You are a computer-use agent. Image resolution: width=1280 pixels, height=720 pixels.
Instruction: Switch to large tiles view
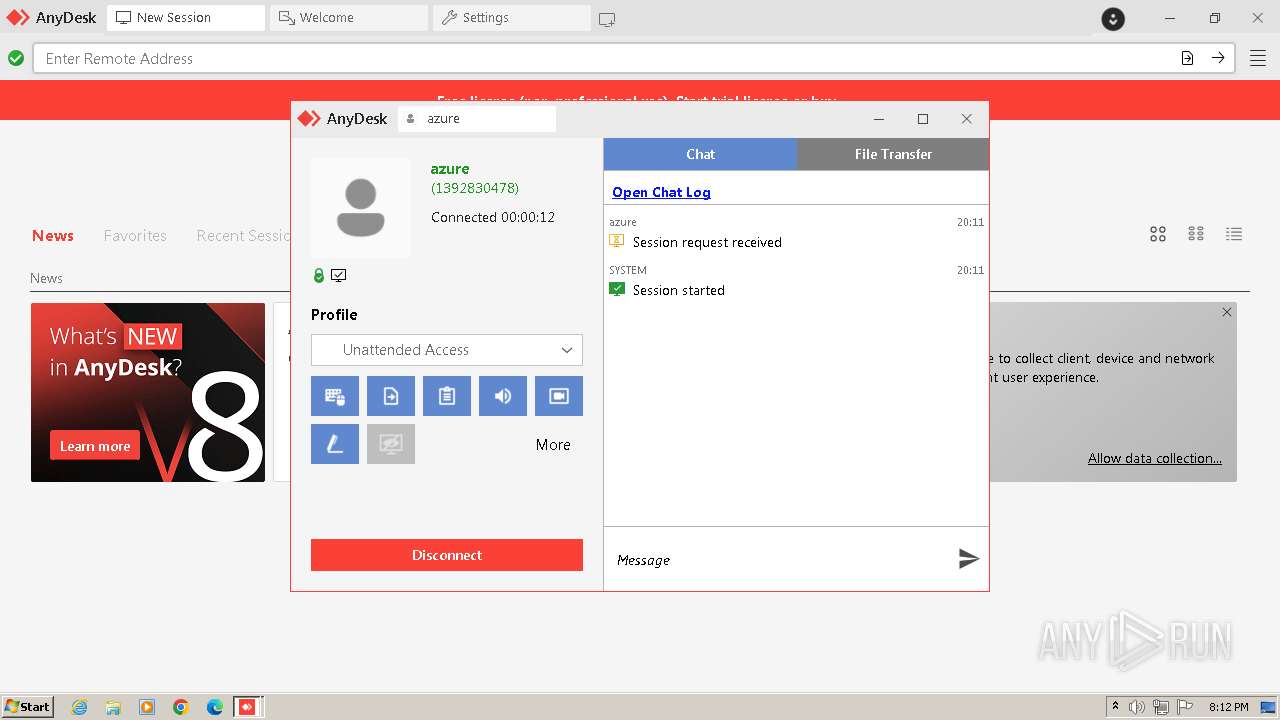(x=1158, y=234)
